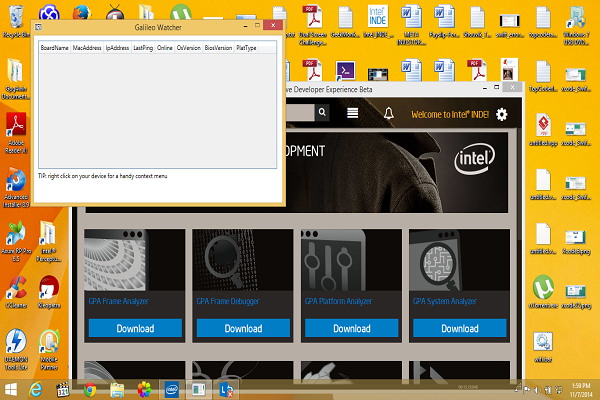The width and height of the screenshot is (600, 400).
Task: Select the purple PowerShell-style shortcut on desktop
Action: pyautogui.click(x=346, y=71)
